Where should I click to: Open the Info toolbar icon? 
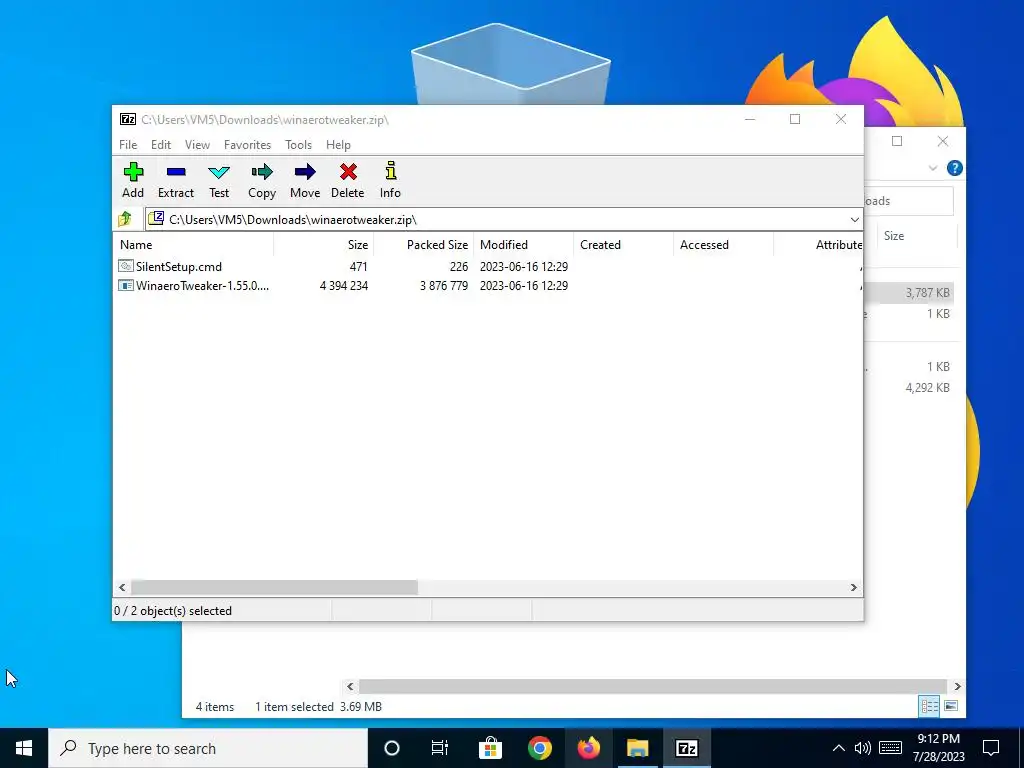391,170
